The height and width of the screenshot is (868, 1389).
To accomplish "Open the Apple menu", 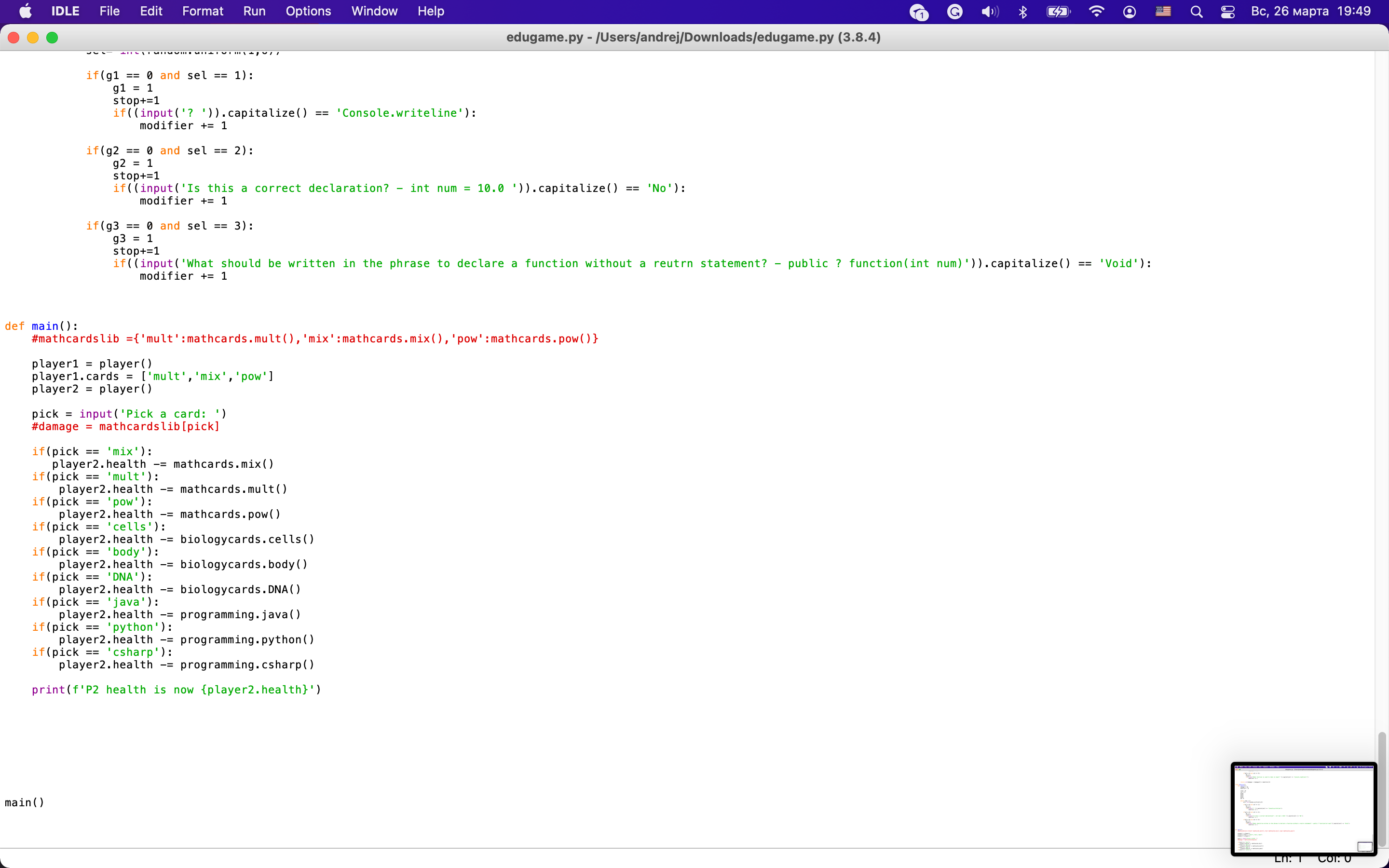I will click(25, 12).
